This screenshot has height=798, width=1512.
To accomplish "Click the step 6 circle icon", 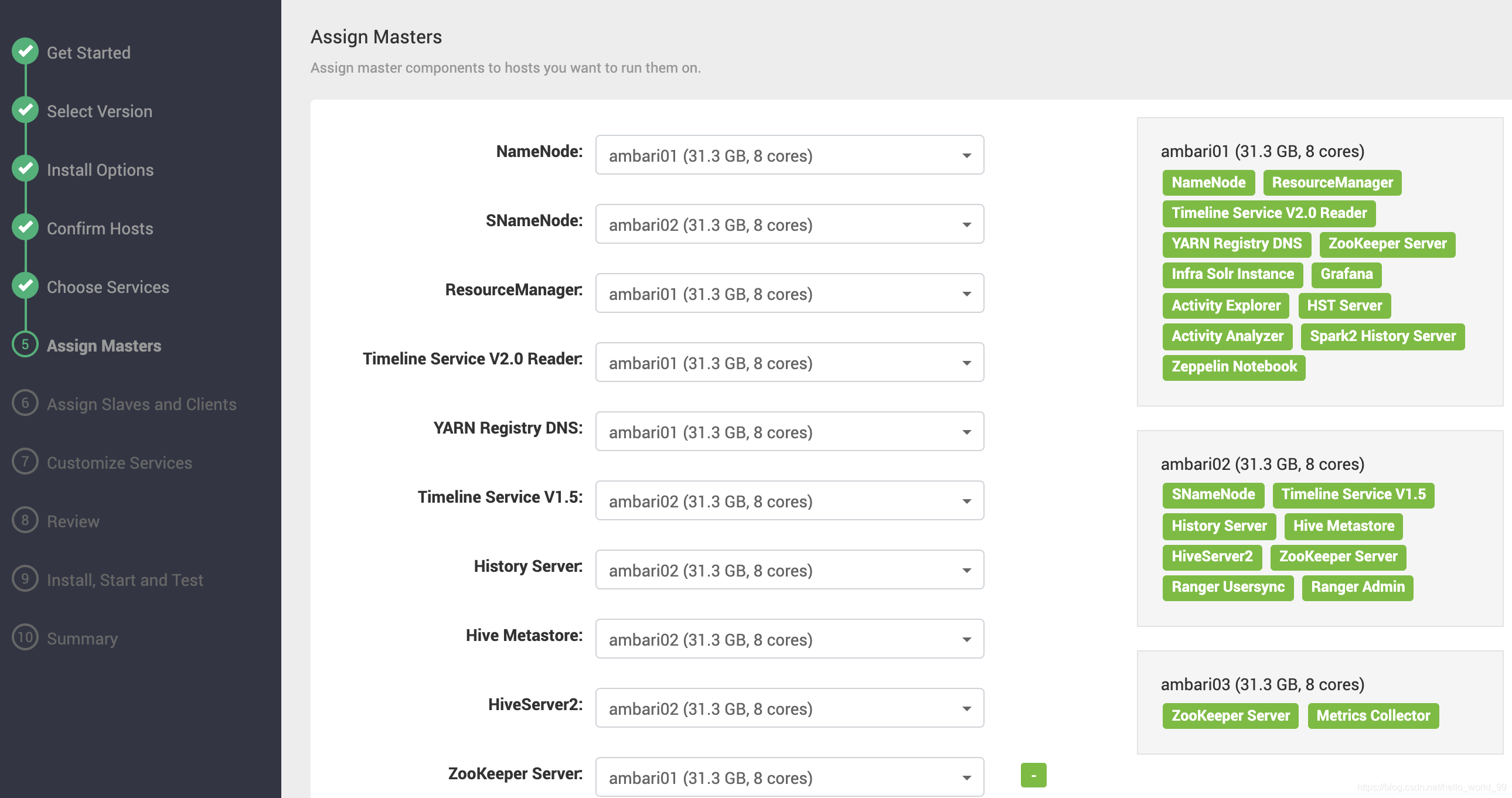I will 25,404.
